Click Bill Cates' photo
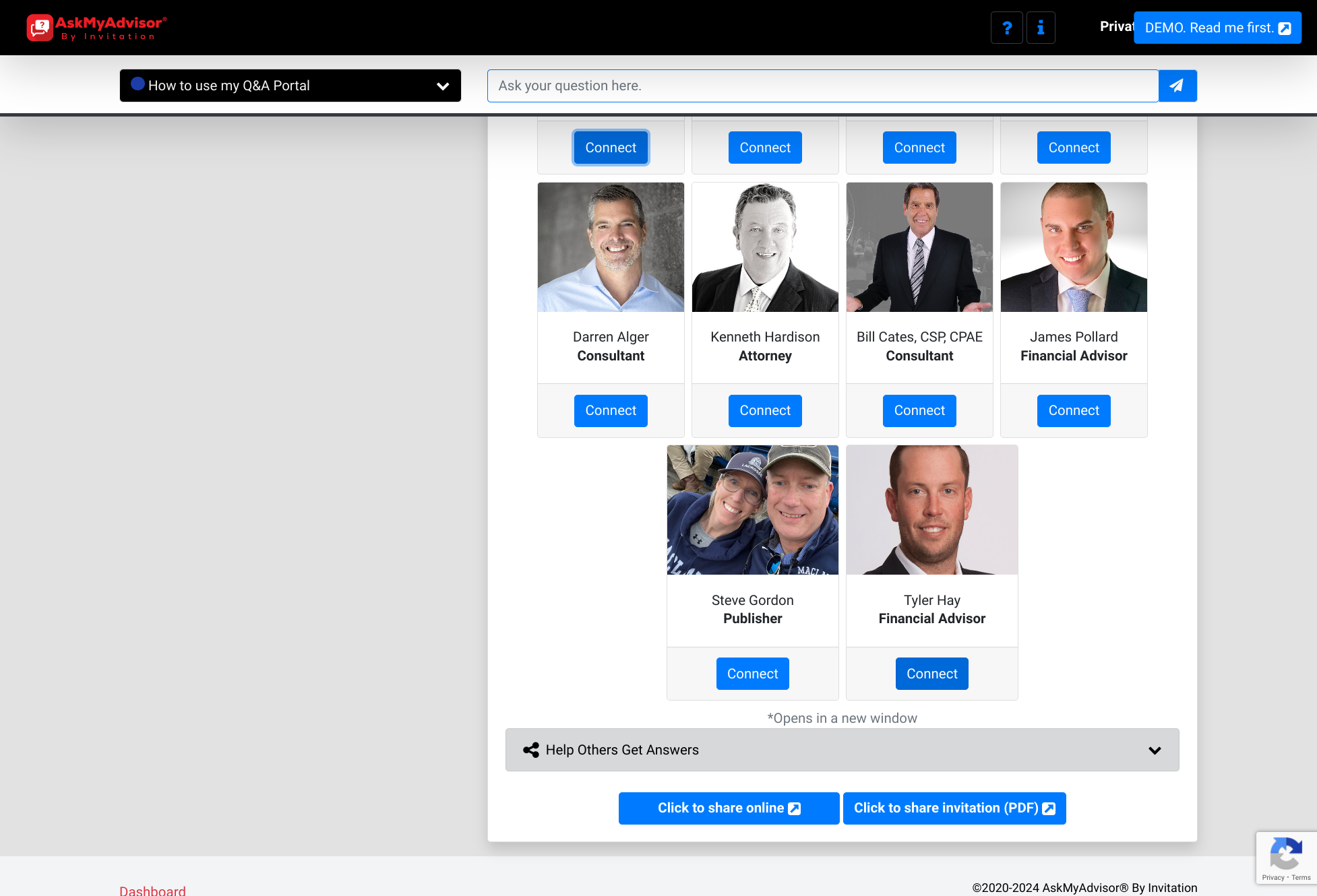 [x=919, y=247]
